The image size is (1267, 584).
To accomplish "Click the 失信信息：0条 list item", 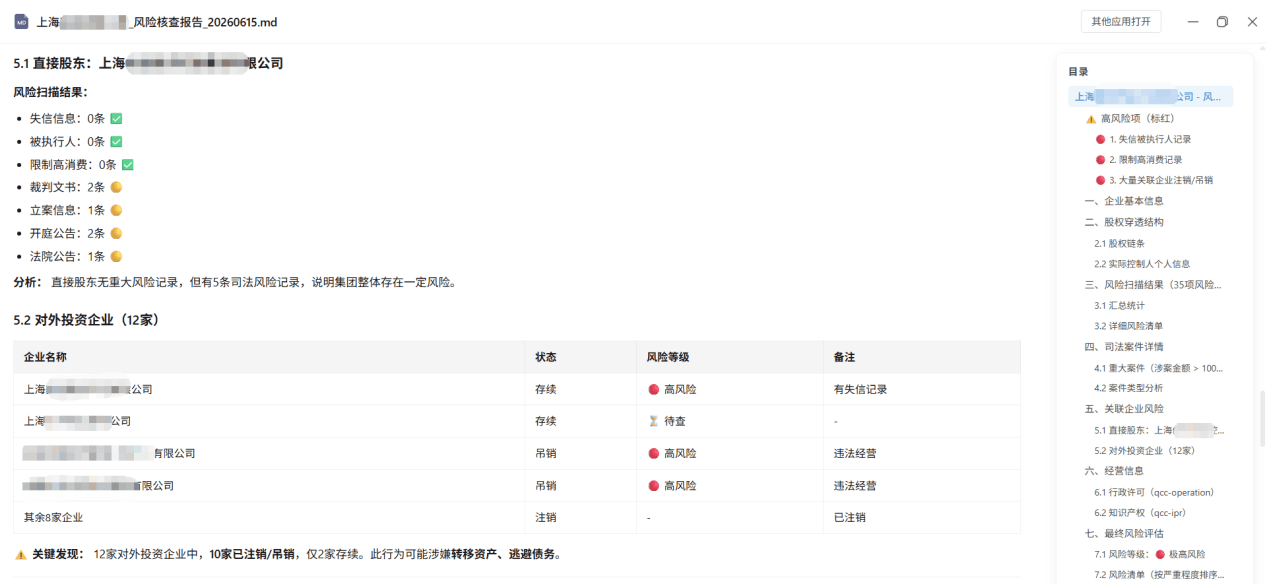I will [x=75, y=118].
